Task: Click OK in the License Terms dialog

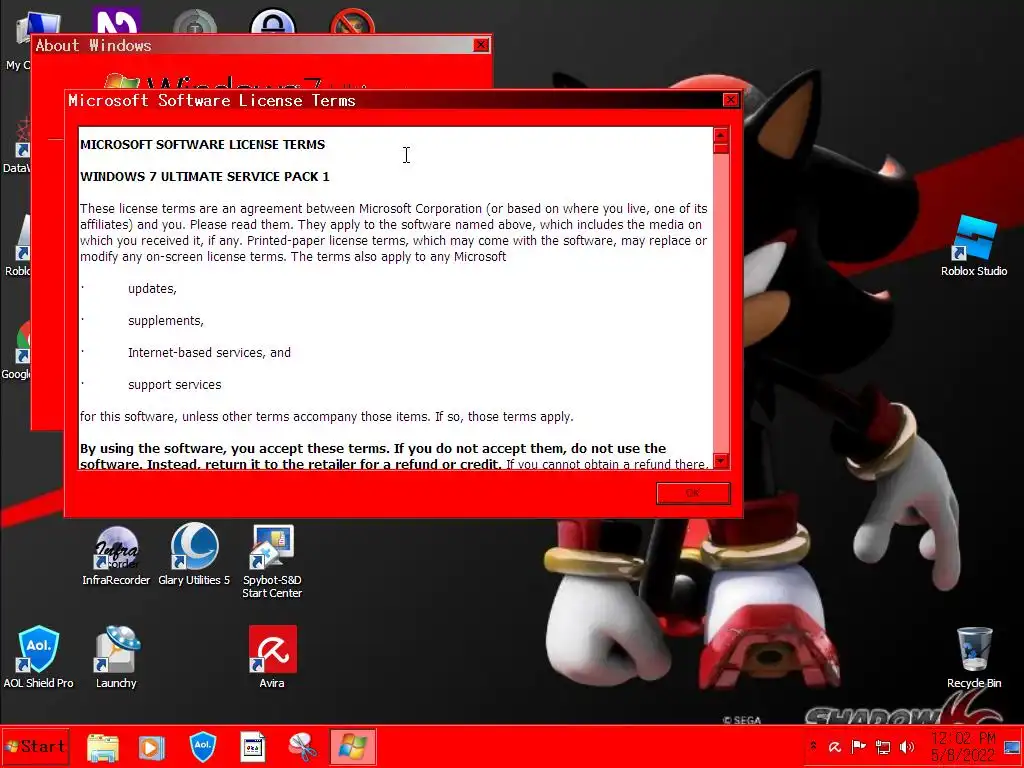Action: coord(693,493)
